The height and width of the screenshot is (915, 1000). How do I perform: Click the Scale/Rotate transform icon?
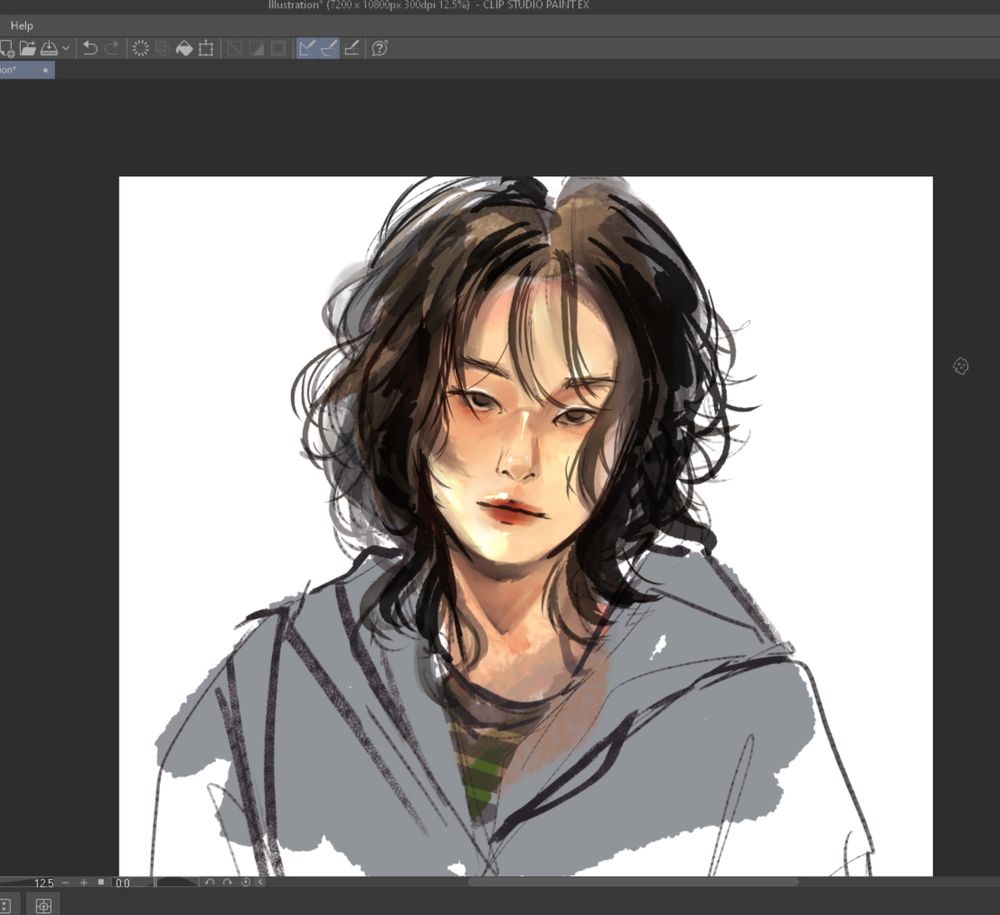[206, 48]
